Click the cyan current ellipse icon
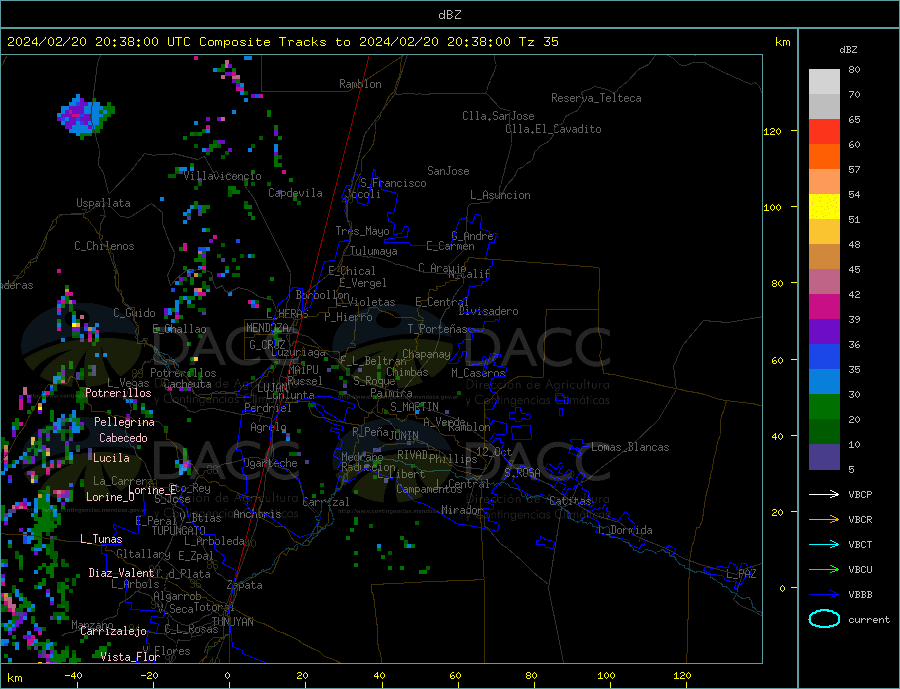Screen dimensions: 900x689 pyautogui.click(x=824, y=619)
